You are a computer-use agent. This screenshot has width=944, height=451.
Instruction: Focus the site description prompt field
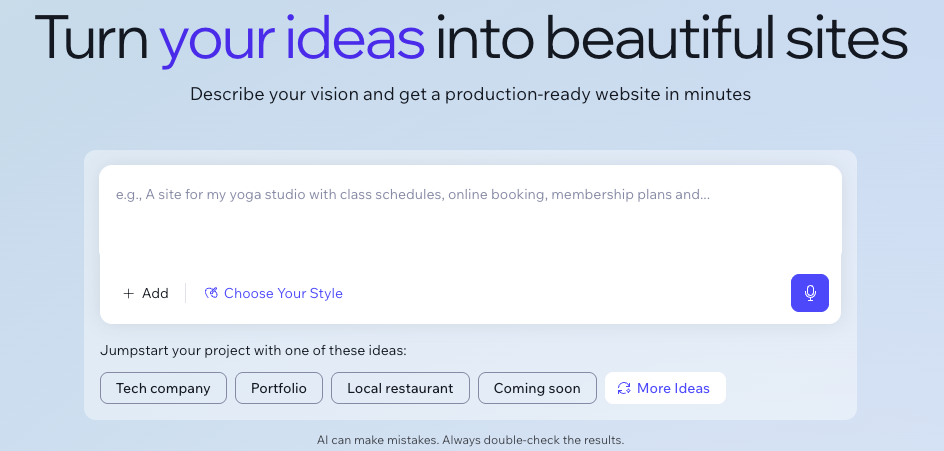point(470,212)
